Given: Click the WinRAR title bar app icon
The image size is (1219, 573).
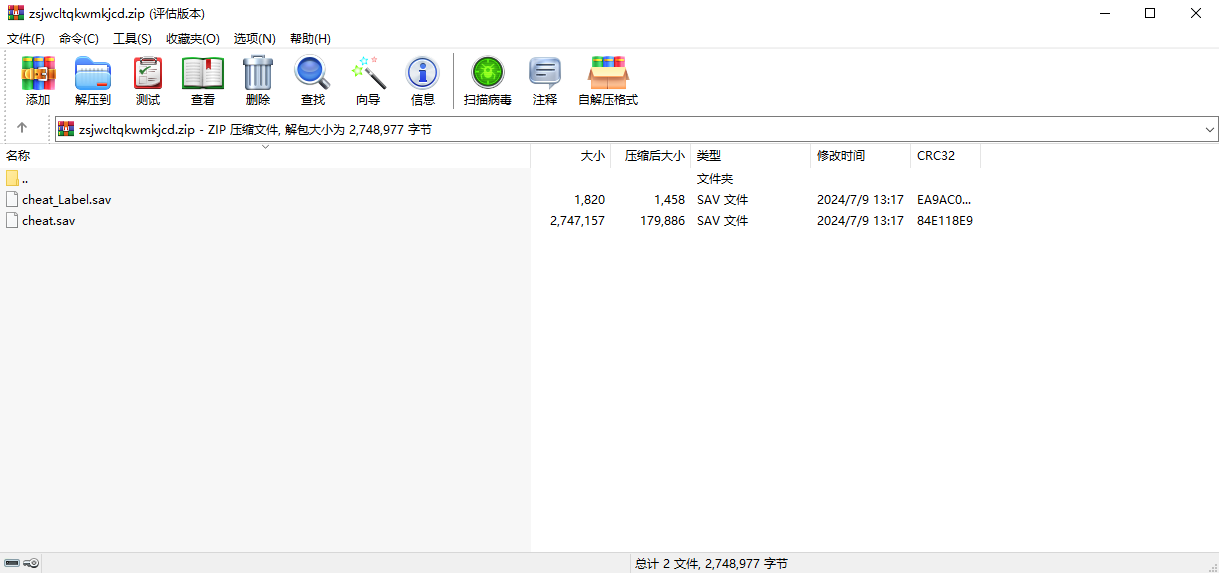Looking at the screenshot, I should click(x=16, y=13).
